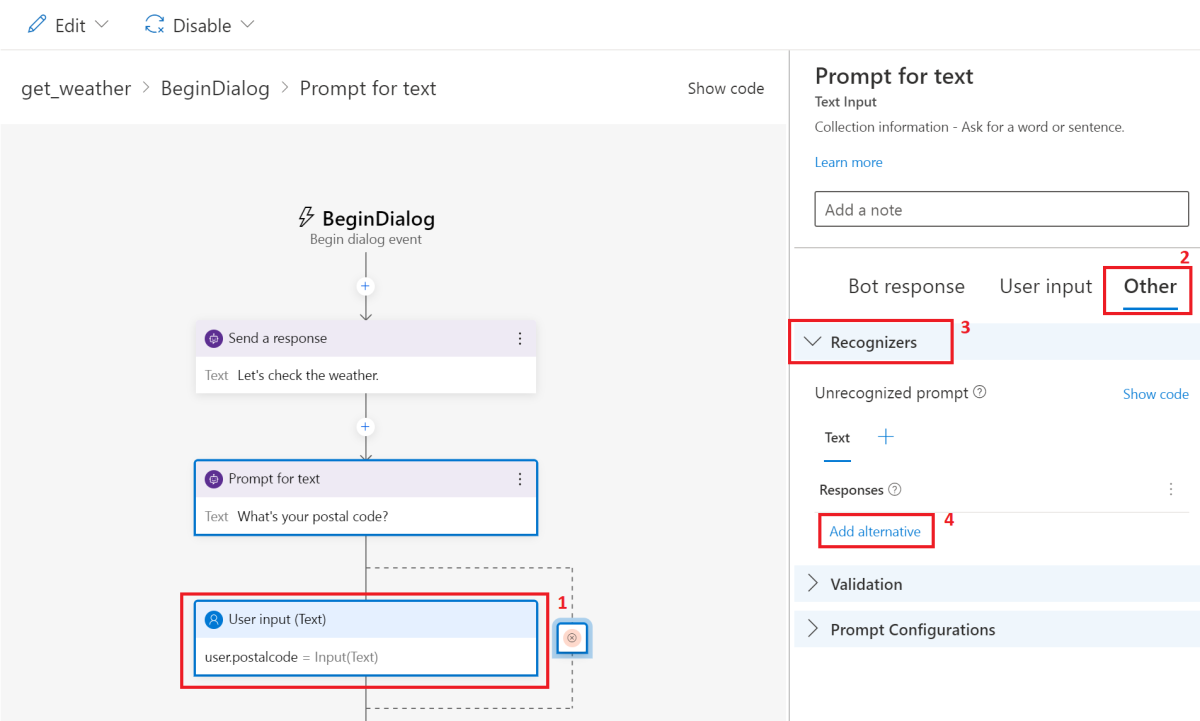Click the help icon beside Unrecognized prompt
Screen dimensions: 1200x721
[980, 393]
